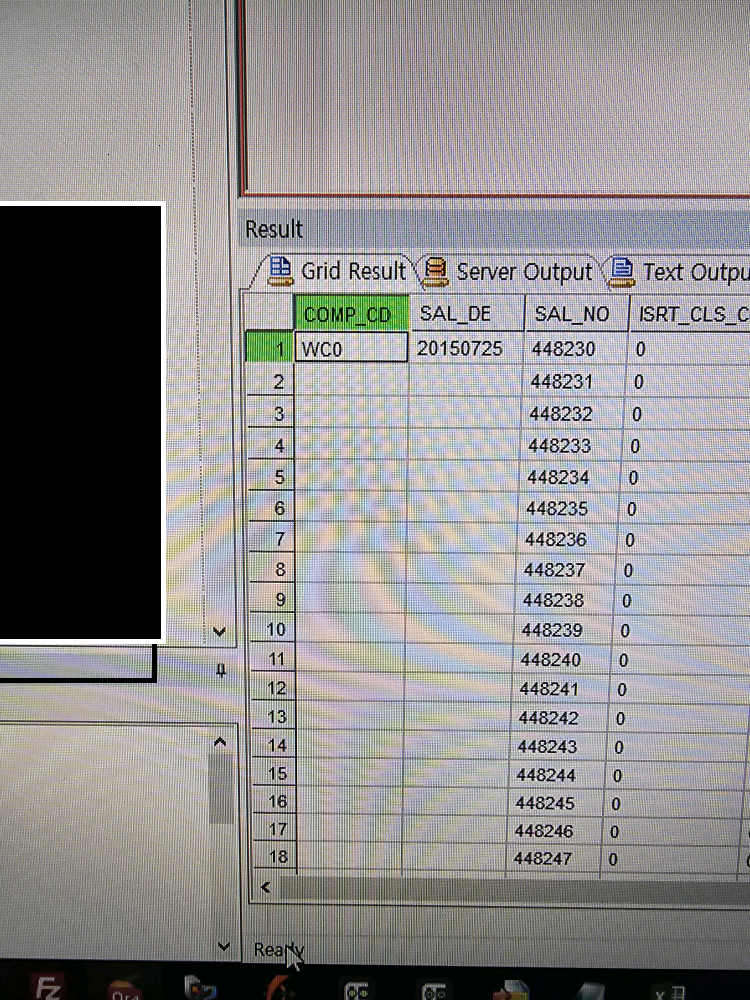The width and height of the screenshot is (750, 1000).
Task: Select cell with value 448232
Action: coord(571,414)
